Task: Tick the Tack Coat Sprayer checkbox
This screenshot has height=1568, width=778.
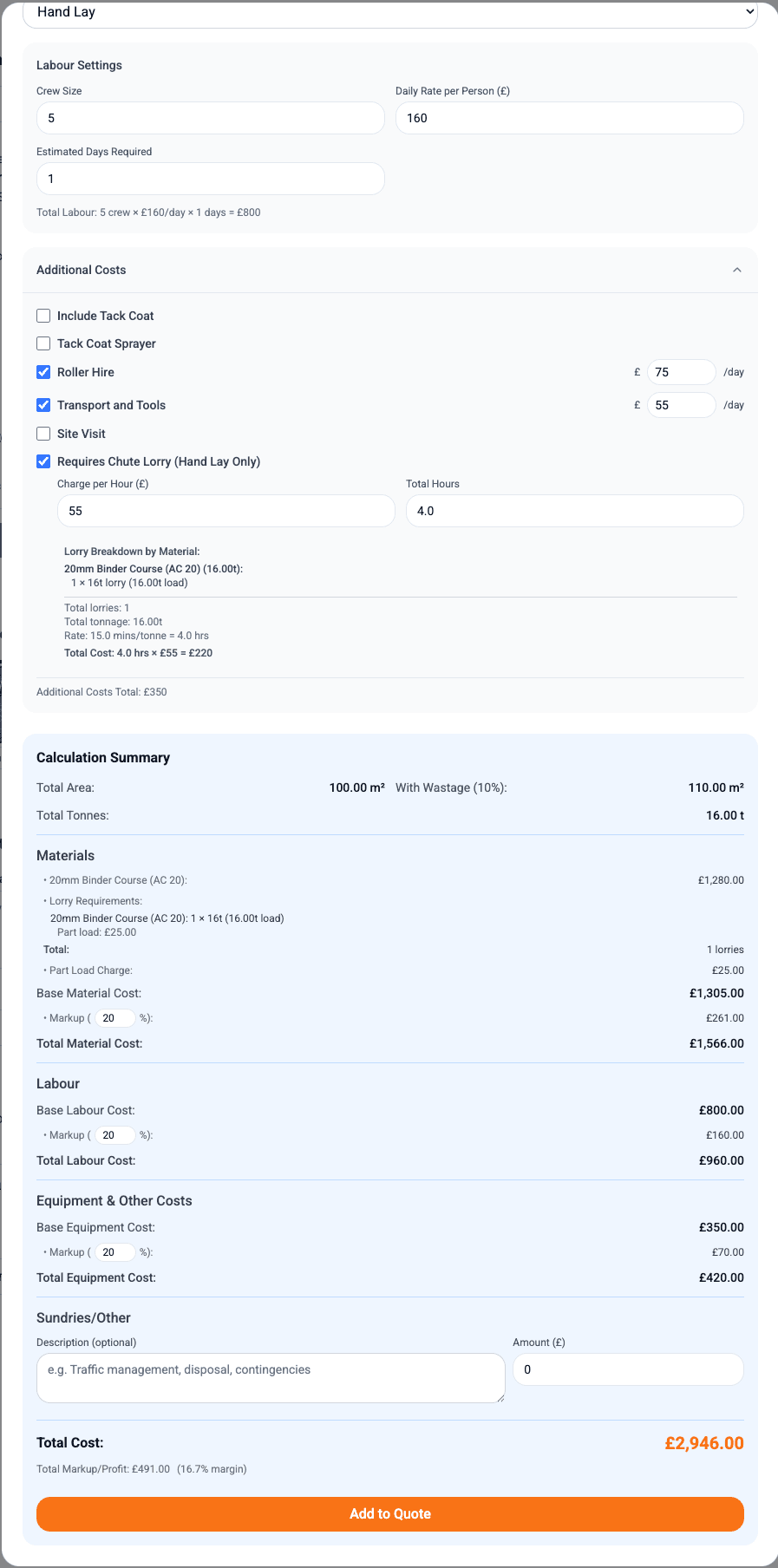Action: click(43, 343)
